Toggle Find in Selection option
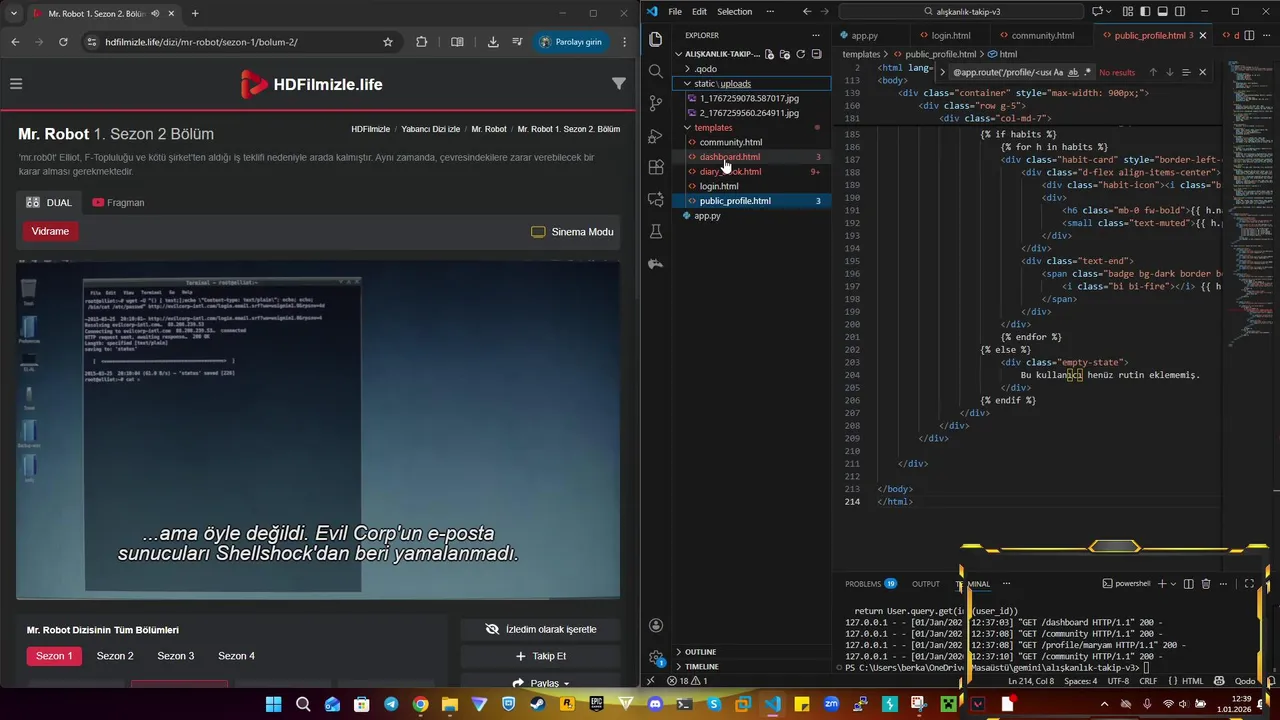The image size is (1280, 720). [x=1186, y=72]
